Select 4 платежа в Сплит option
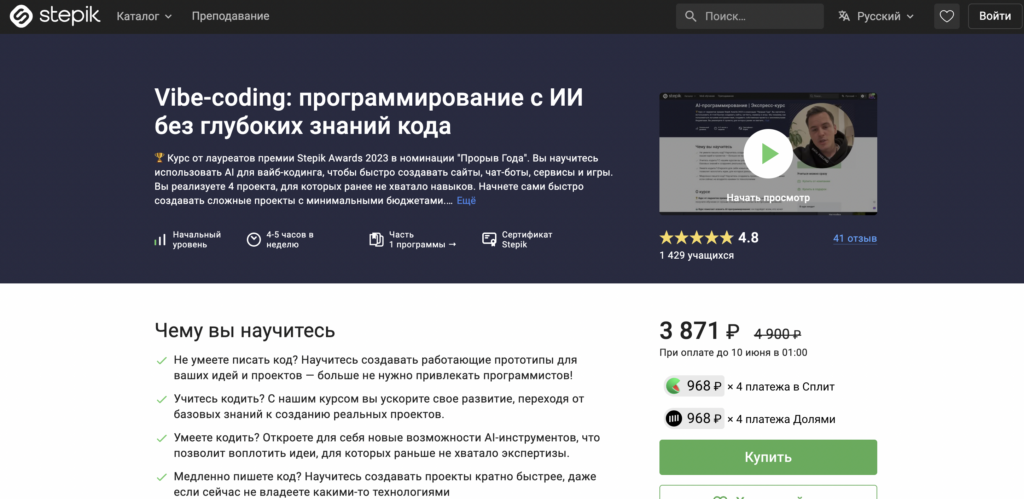1024x499 pixels. (749, 387)
